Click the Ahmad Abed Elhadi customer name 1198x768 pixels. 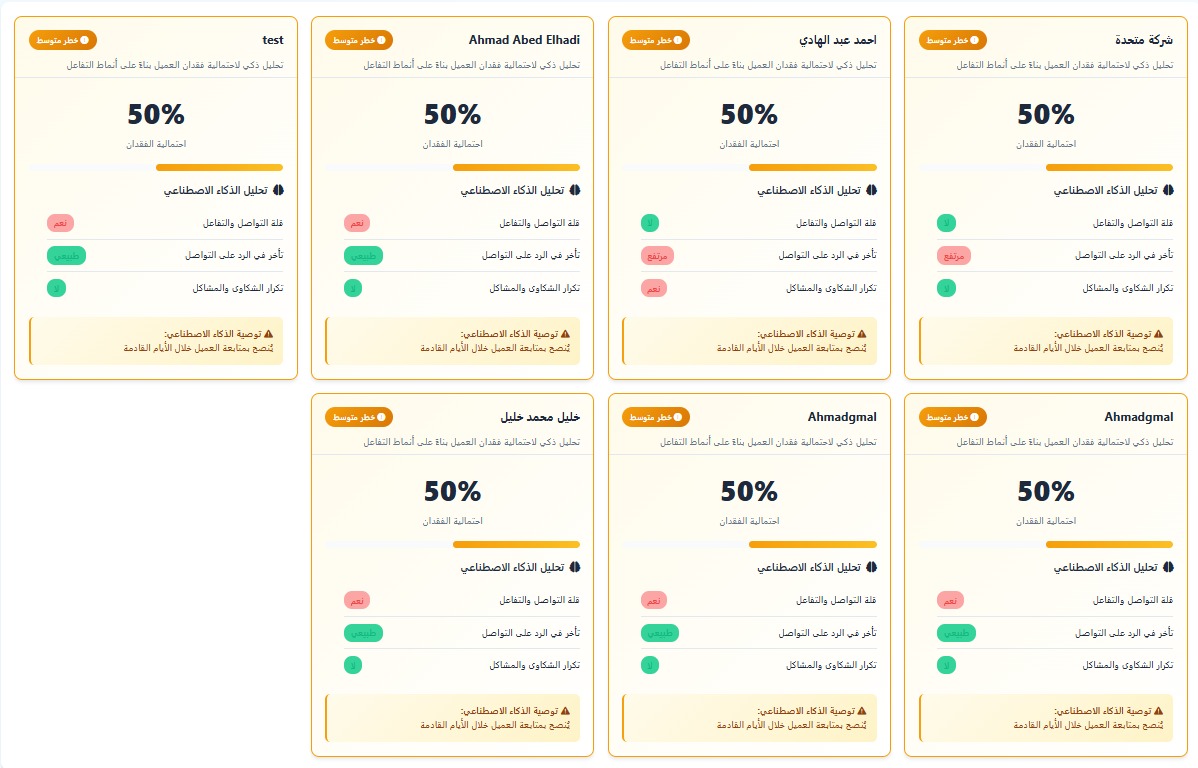(x=523, y=40)
